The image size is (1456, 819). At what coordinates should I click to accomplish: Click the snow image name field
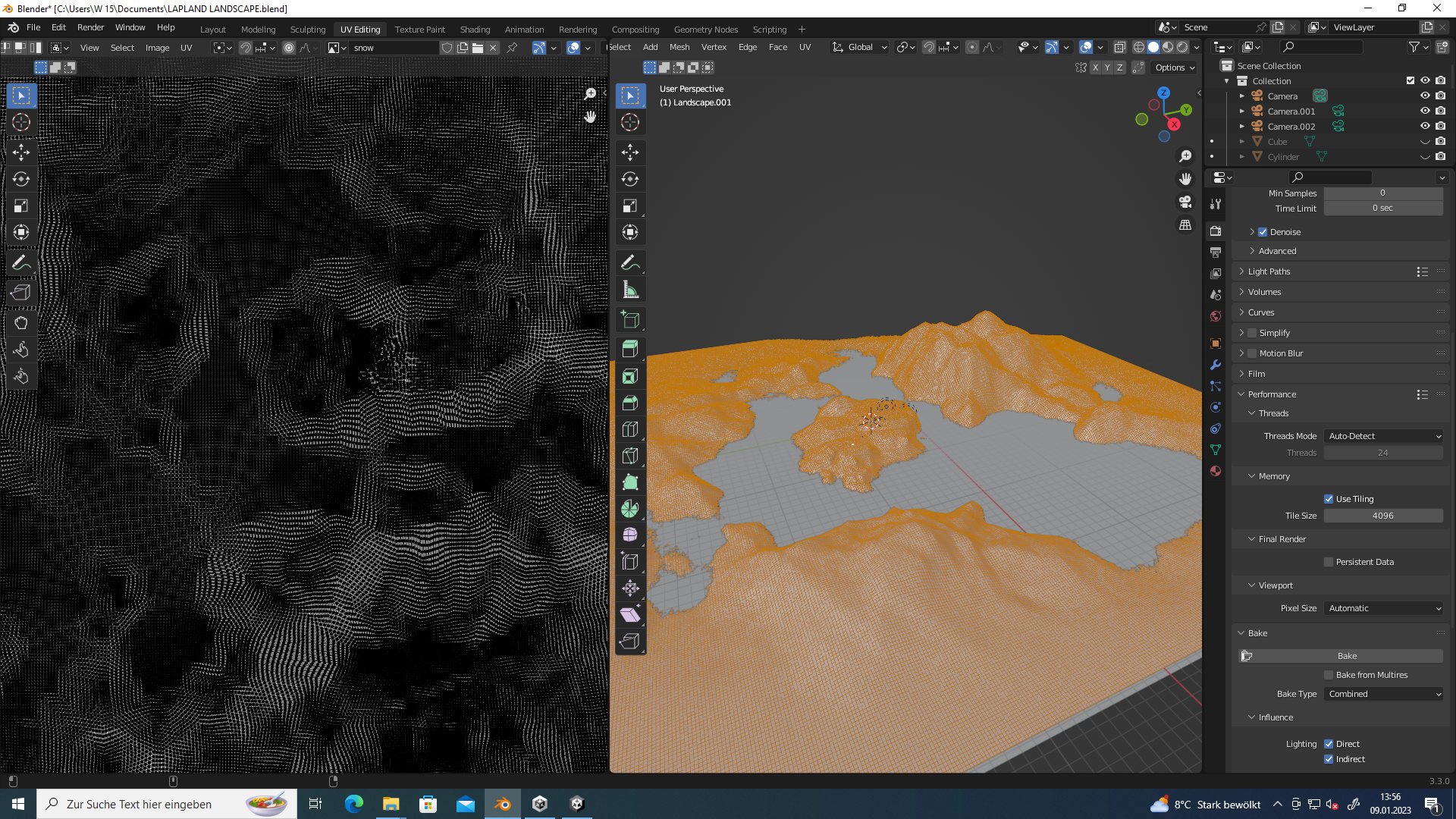pos(394,48)
